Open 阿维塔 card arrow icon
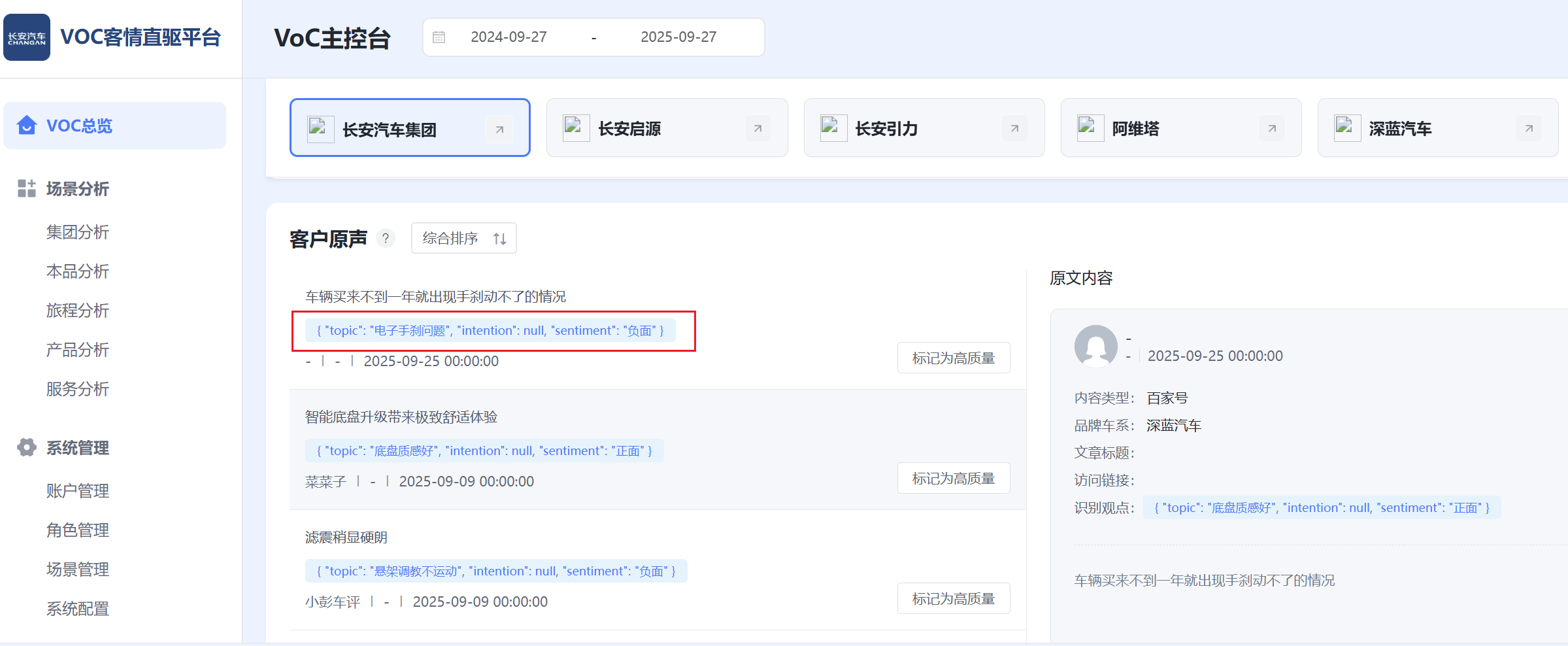This screenshot has width=1568, height=646. click(1271, 129)
